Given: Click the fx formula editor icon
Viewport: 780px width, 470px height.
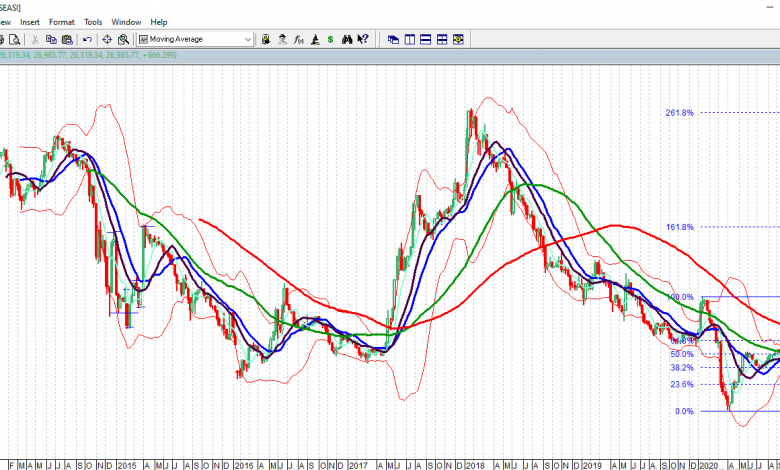Looking at the screenshot, I should coord(299,40).
